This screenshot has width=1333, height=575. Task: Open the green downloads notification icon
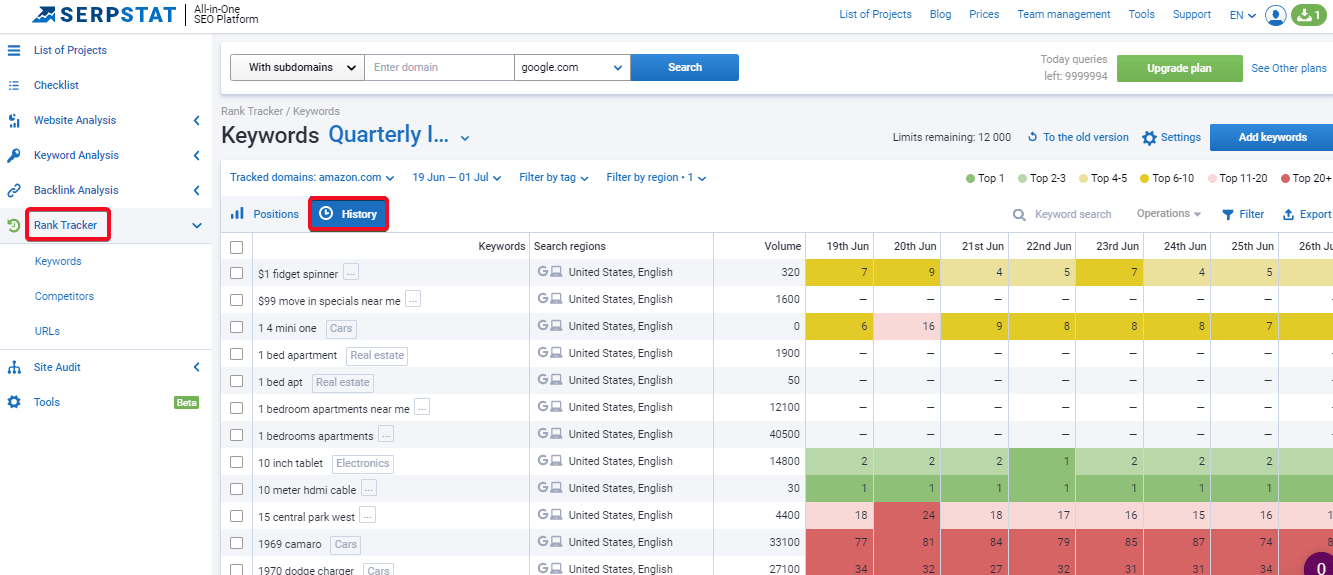coord(1311,15)
